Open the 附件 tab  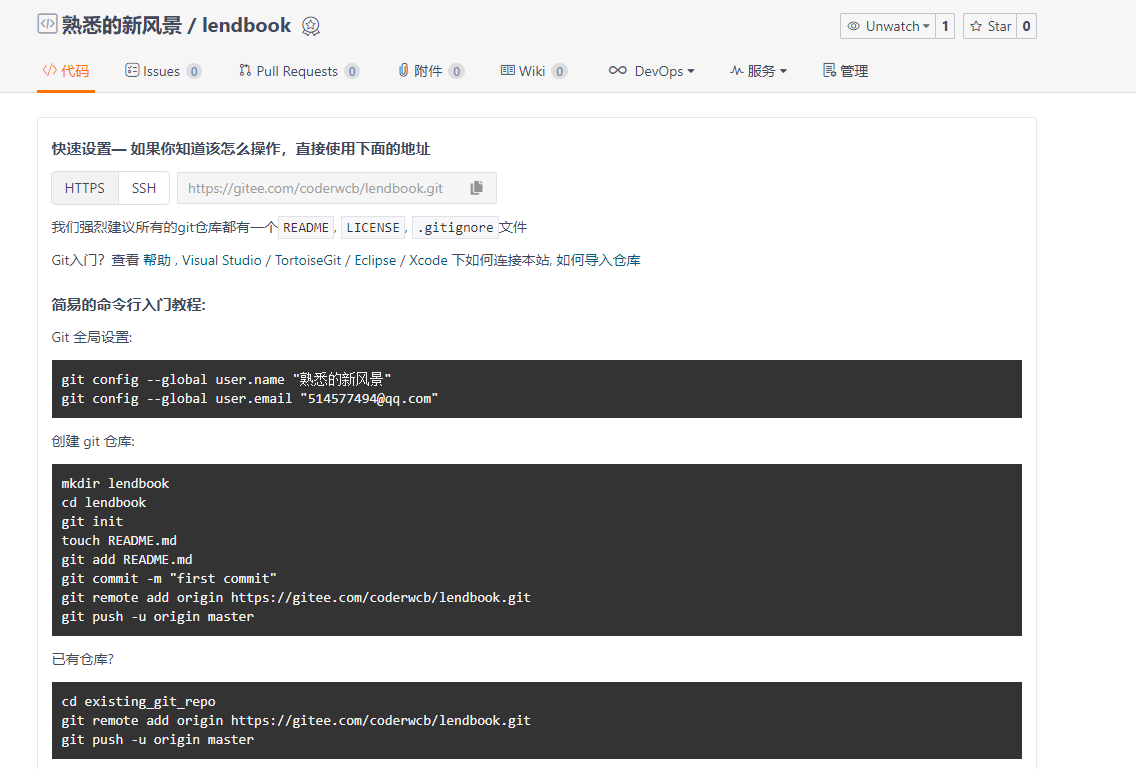[x=430, y=71]
